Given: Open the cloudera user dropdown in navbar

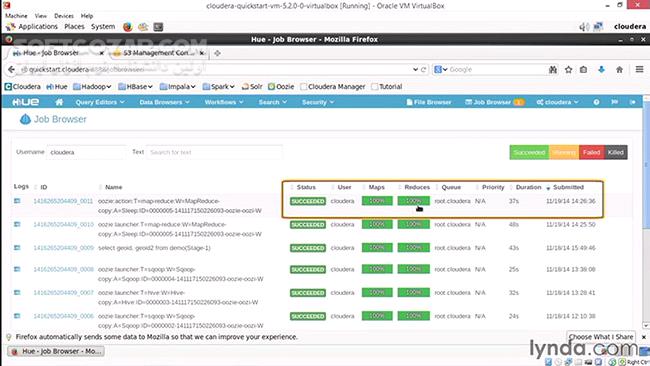Looking at the screenshot, I should (x=557, y=102).
